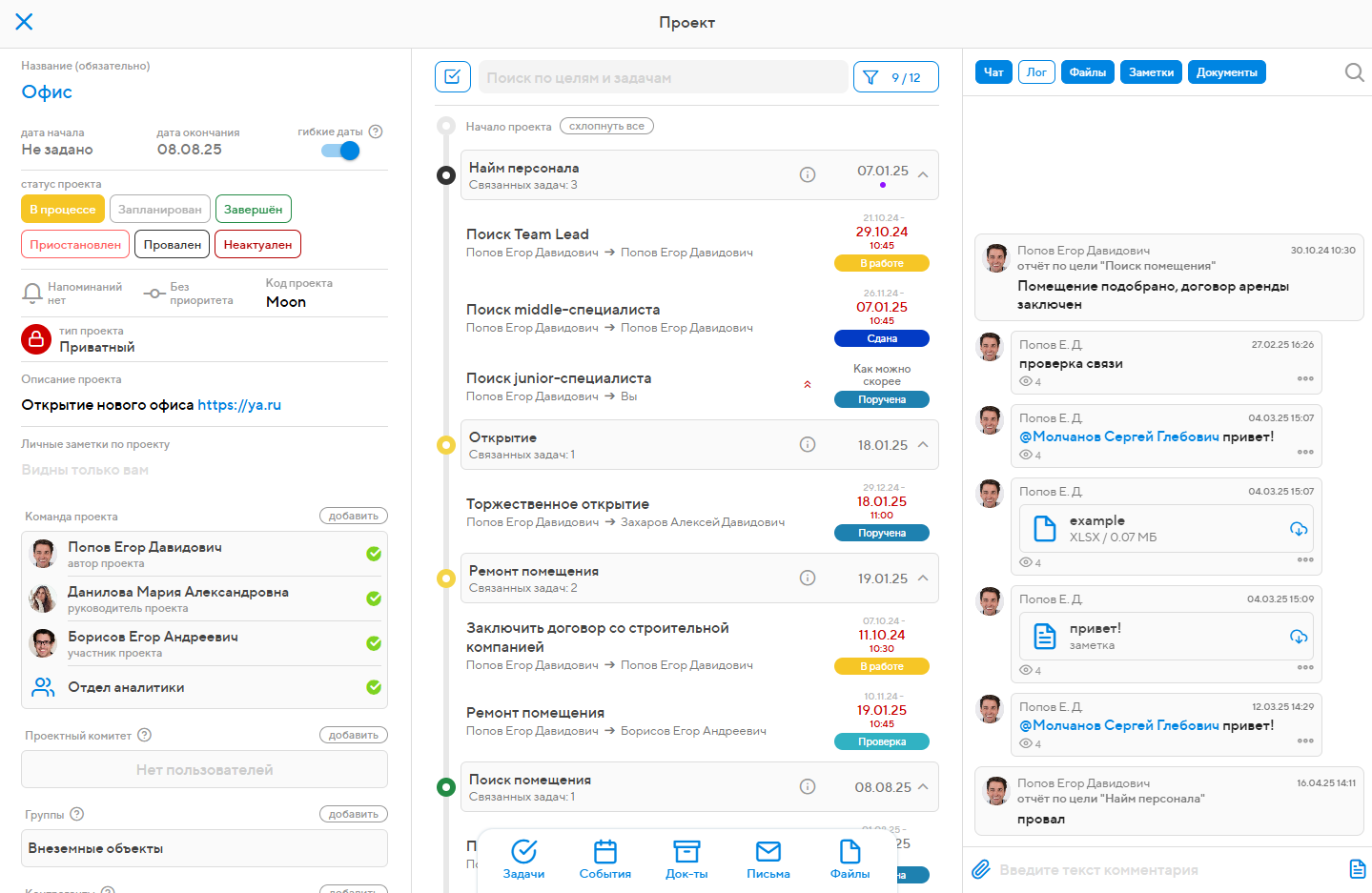Image resolution: width=1372 pixels, height=893 pixels.
Task: Open the filter panel showing 9/12
Action: 894,76
